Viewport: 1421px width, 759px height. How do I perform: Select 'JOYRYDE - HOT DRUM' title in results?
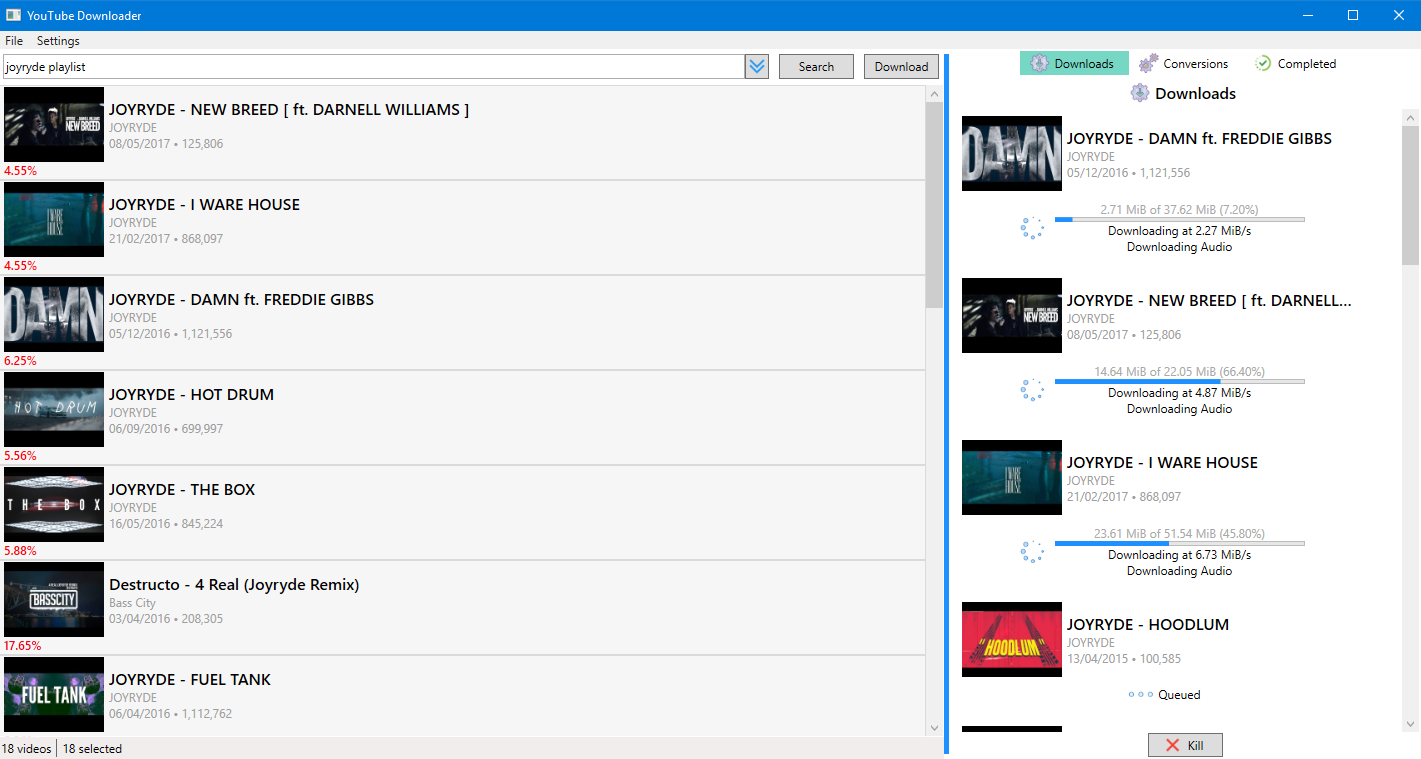(x=191, y=394)
